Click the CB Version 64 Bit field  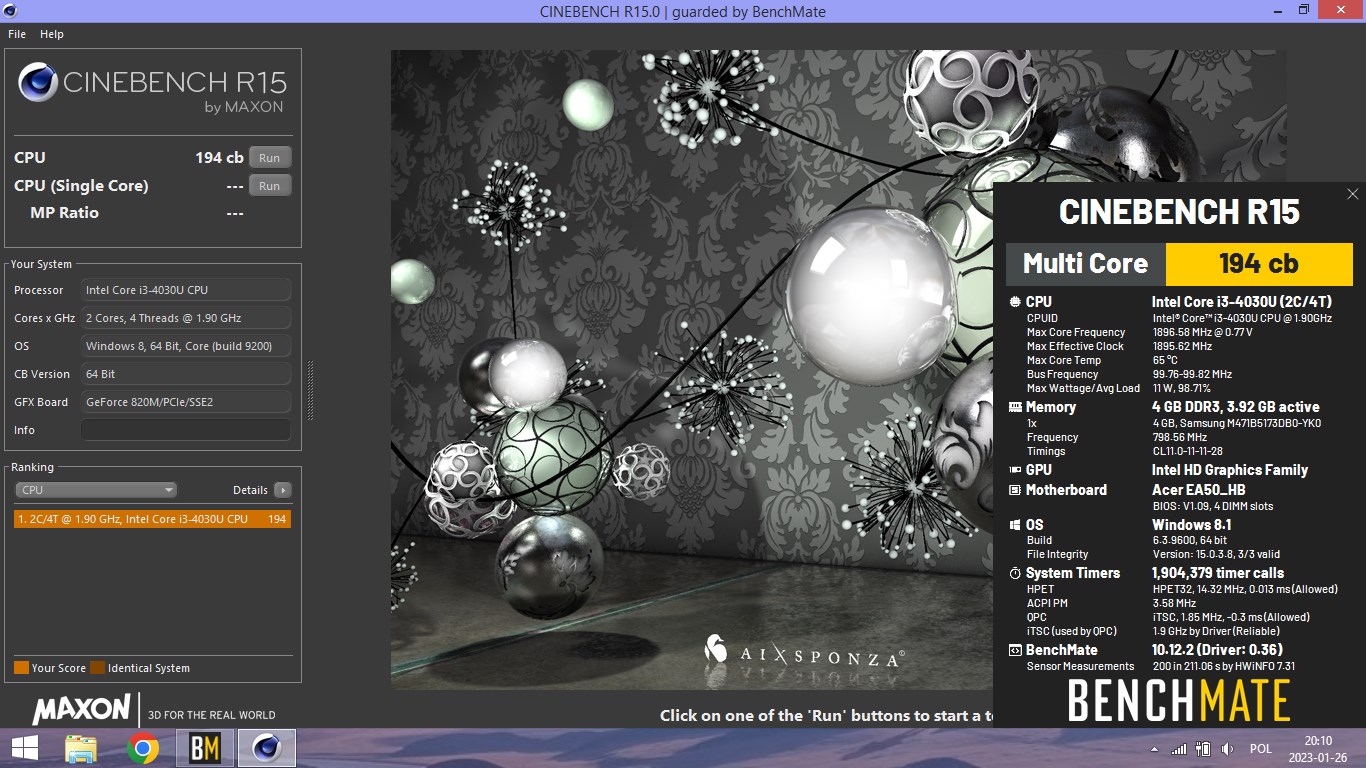tap(186, 374)
